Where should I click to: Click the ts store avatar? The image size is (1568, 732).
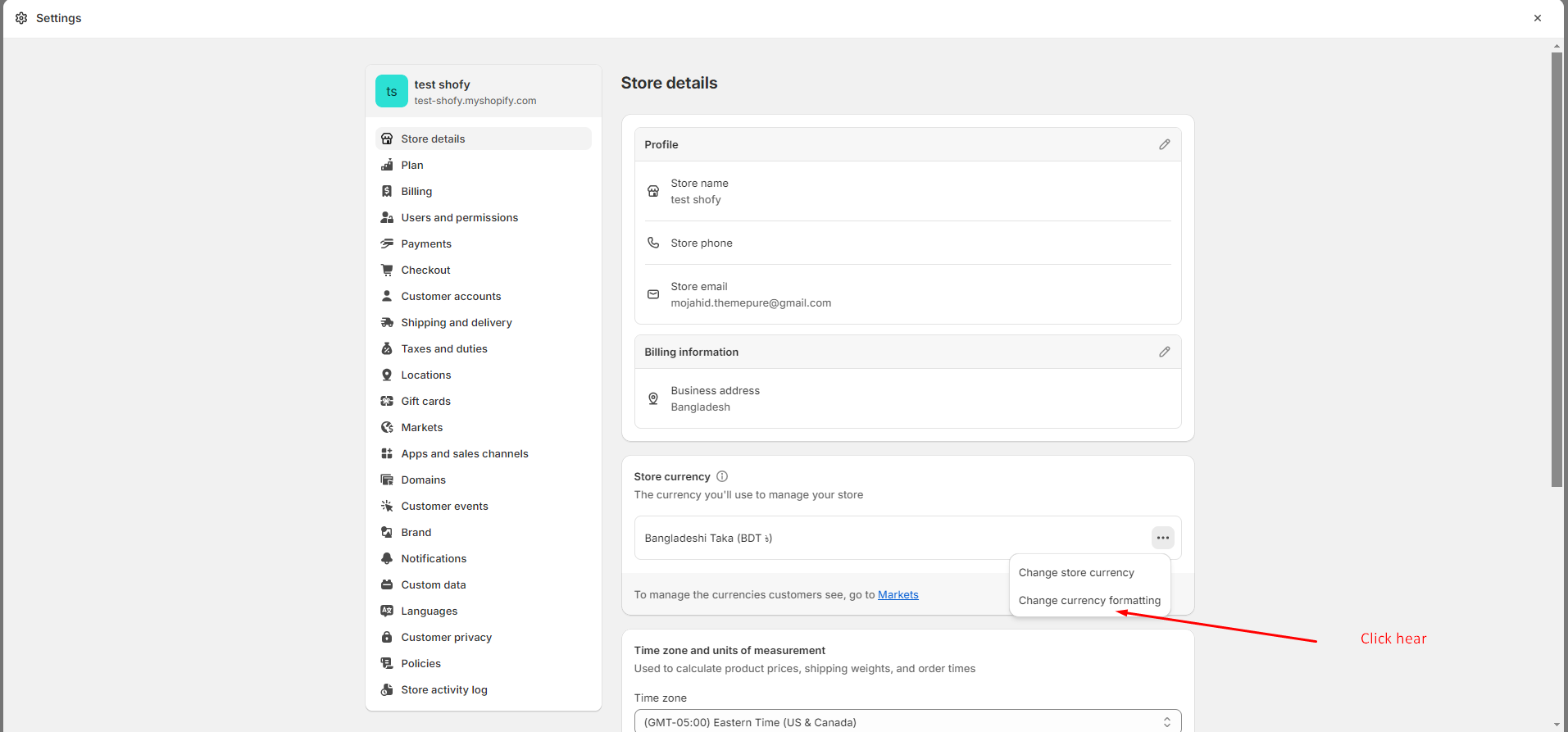tap(392, 91)
